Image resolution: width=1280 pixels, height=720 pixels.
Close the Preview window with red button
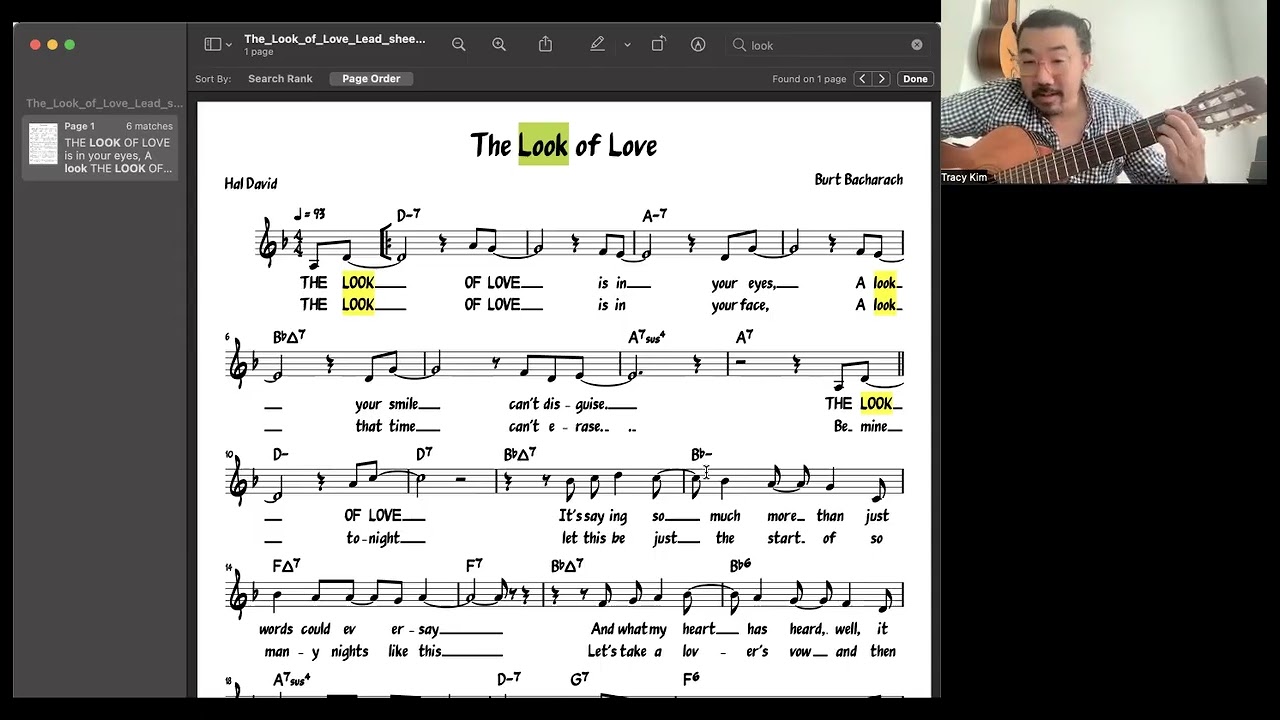[x=35, y=44]
